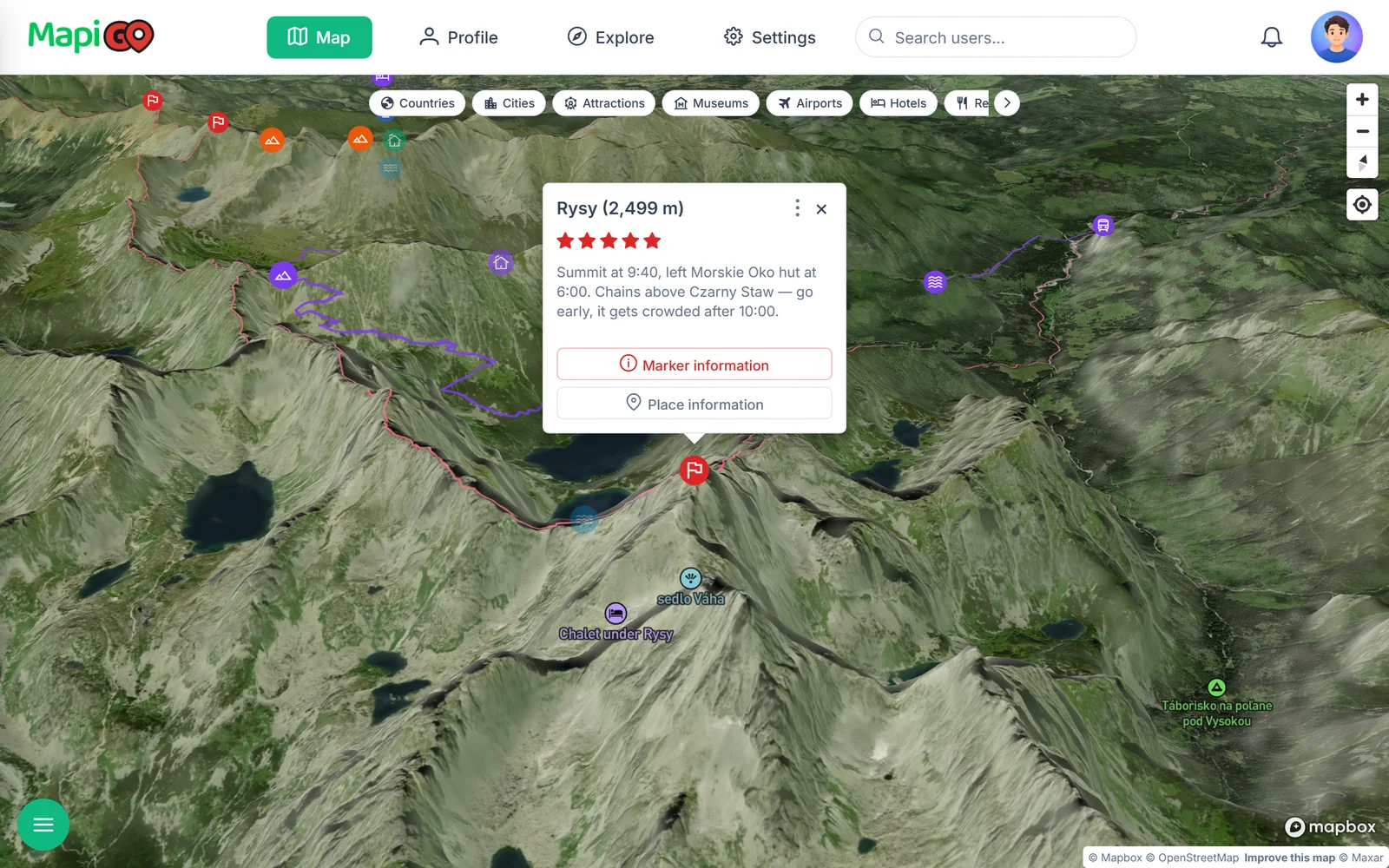Image resolution: width=1389 pixels, height=868 pixels.
Task: Click the purple water waves marker
Action: pyautogui.click(x=935, y=282)
